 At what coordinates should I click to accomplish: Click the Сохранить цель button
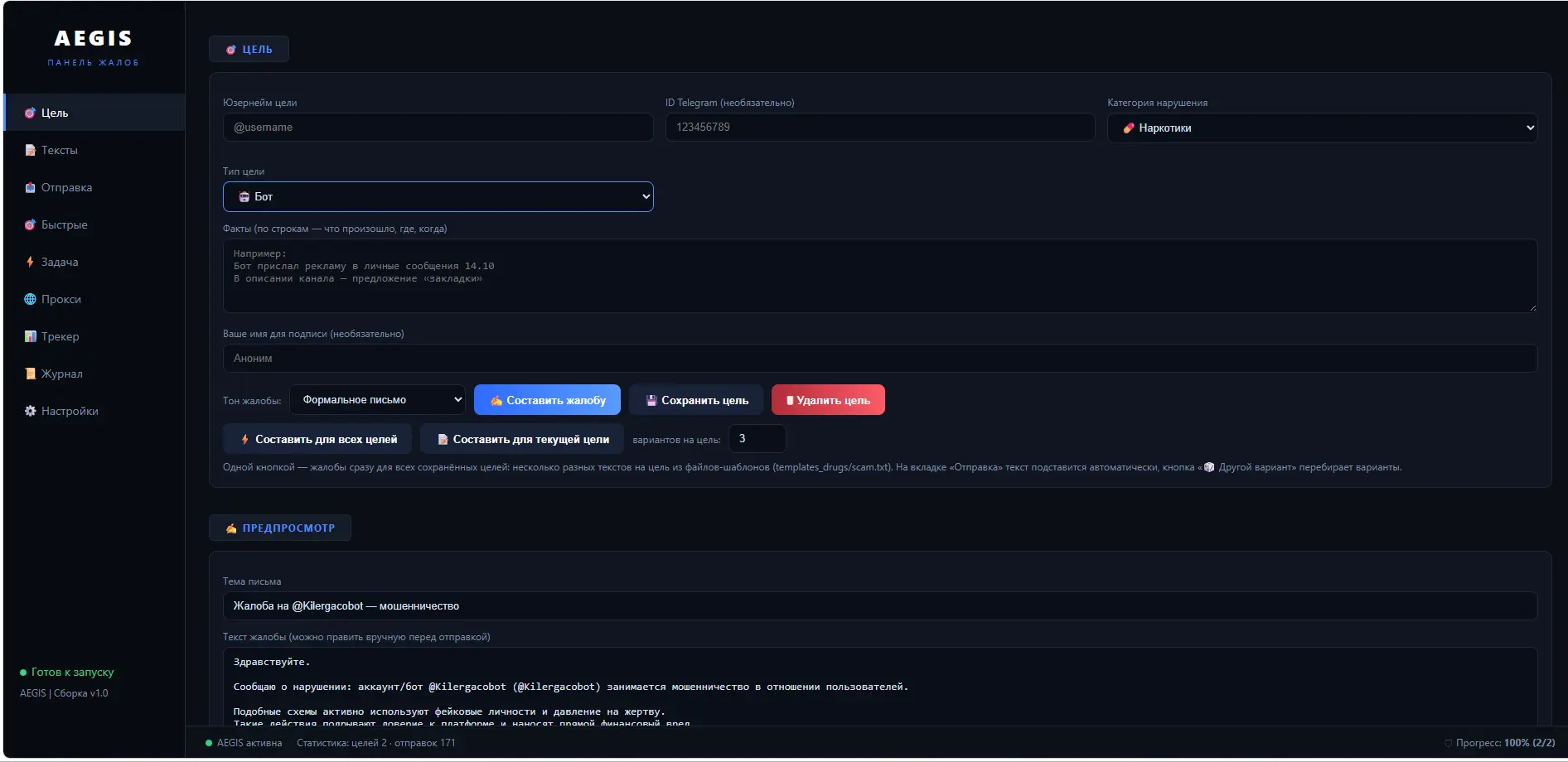tap(696, 400)
